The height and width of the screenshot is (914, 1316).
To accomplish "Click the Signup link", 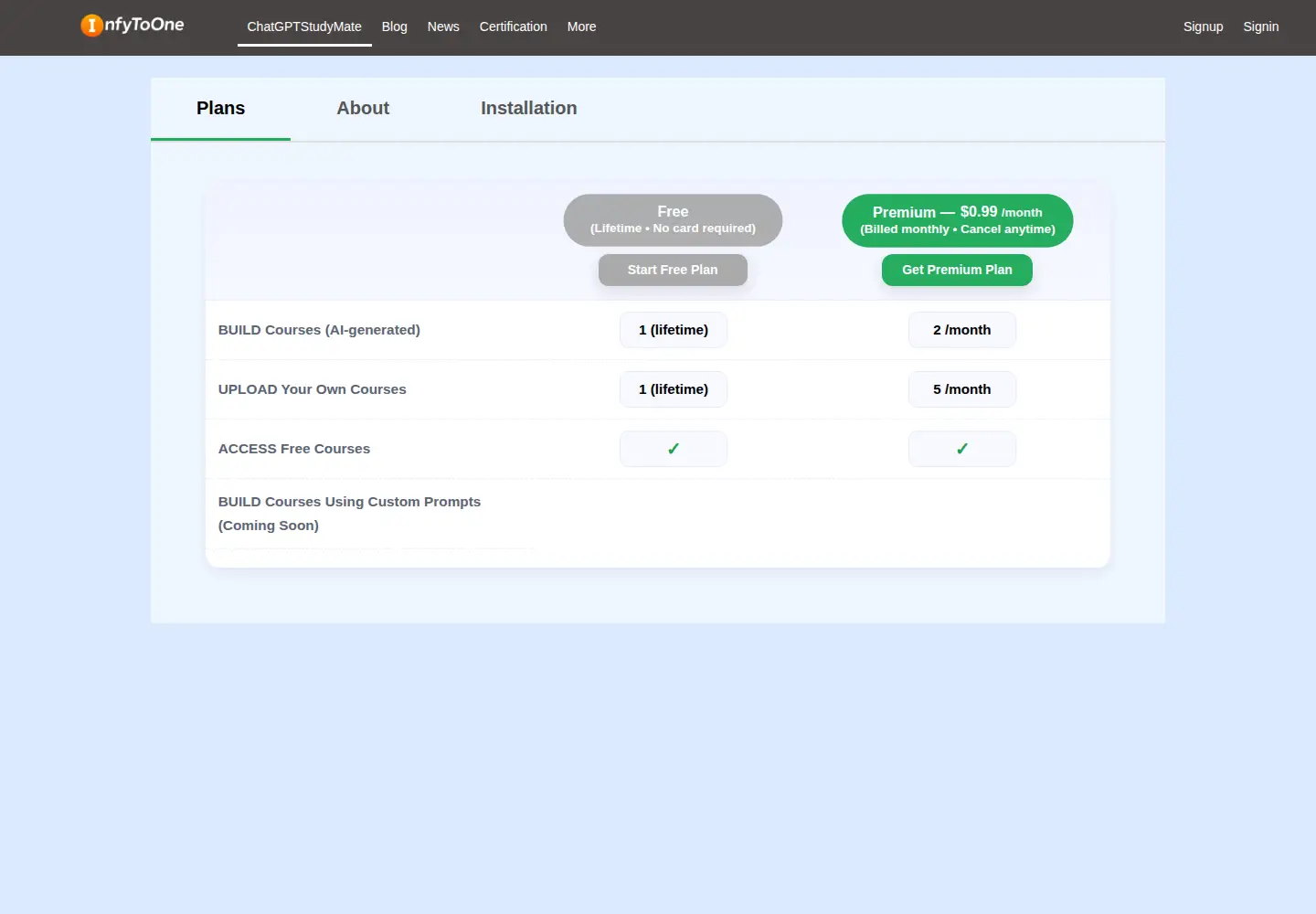I will click(x=1203, y=27).
